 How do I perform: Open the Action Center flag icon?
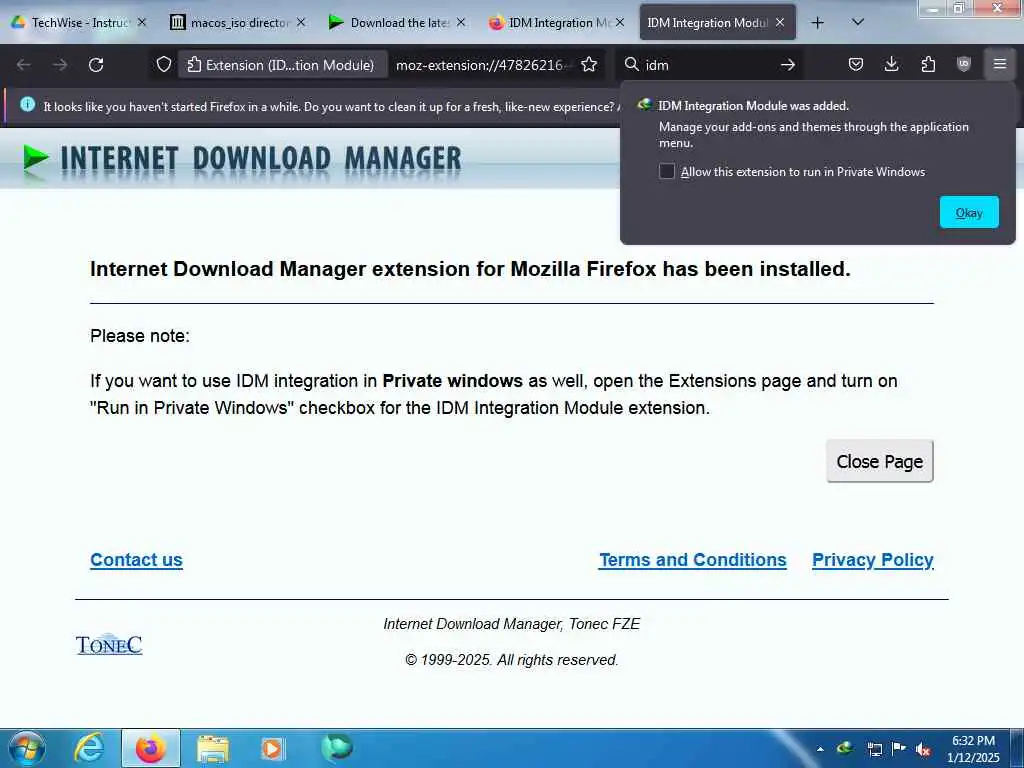[x=899, y=748]
